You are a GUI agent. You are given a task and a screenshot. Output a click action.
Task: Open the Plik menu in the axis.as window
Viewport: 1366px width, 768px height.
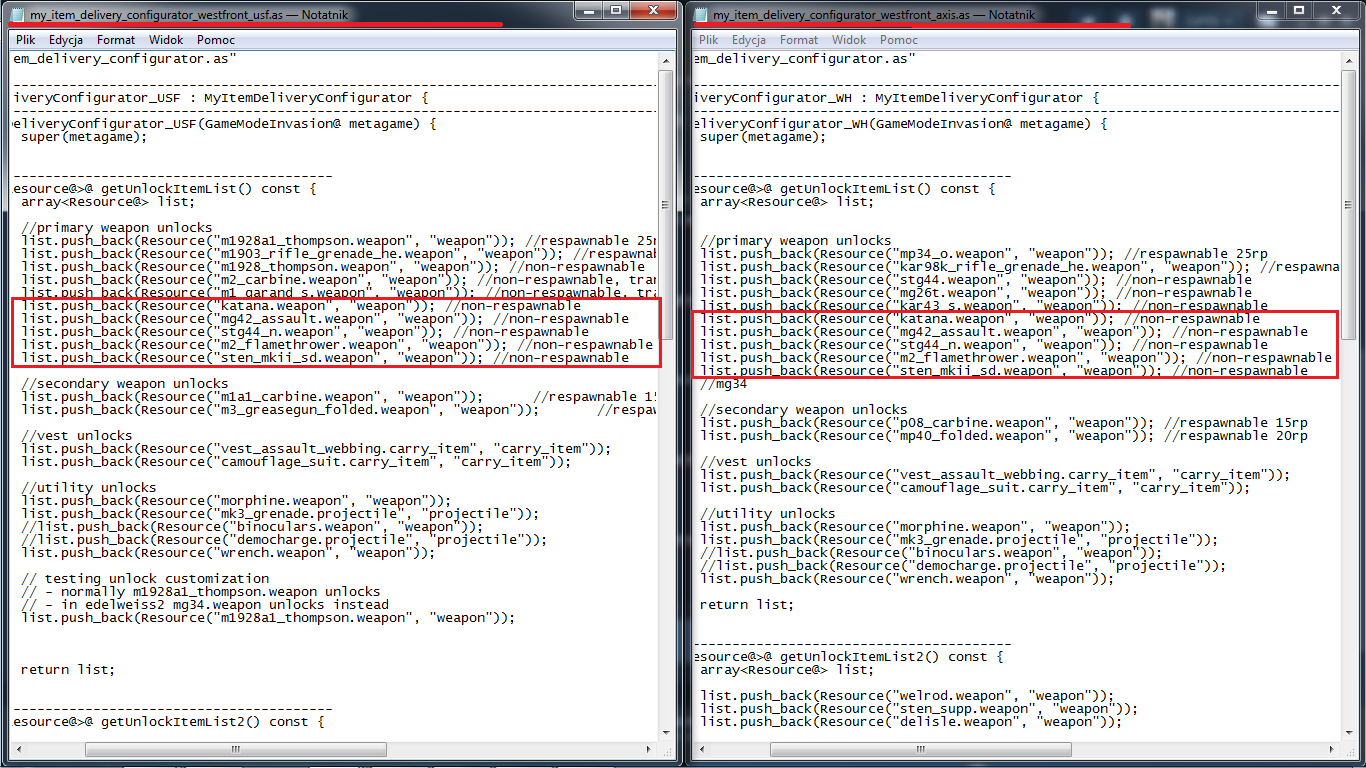[708, 40]
